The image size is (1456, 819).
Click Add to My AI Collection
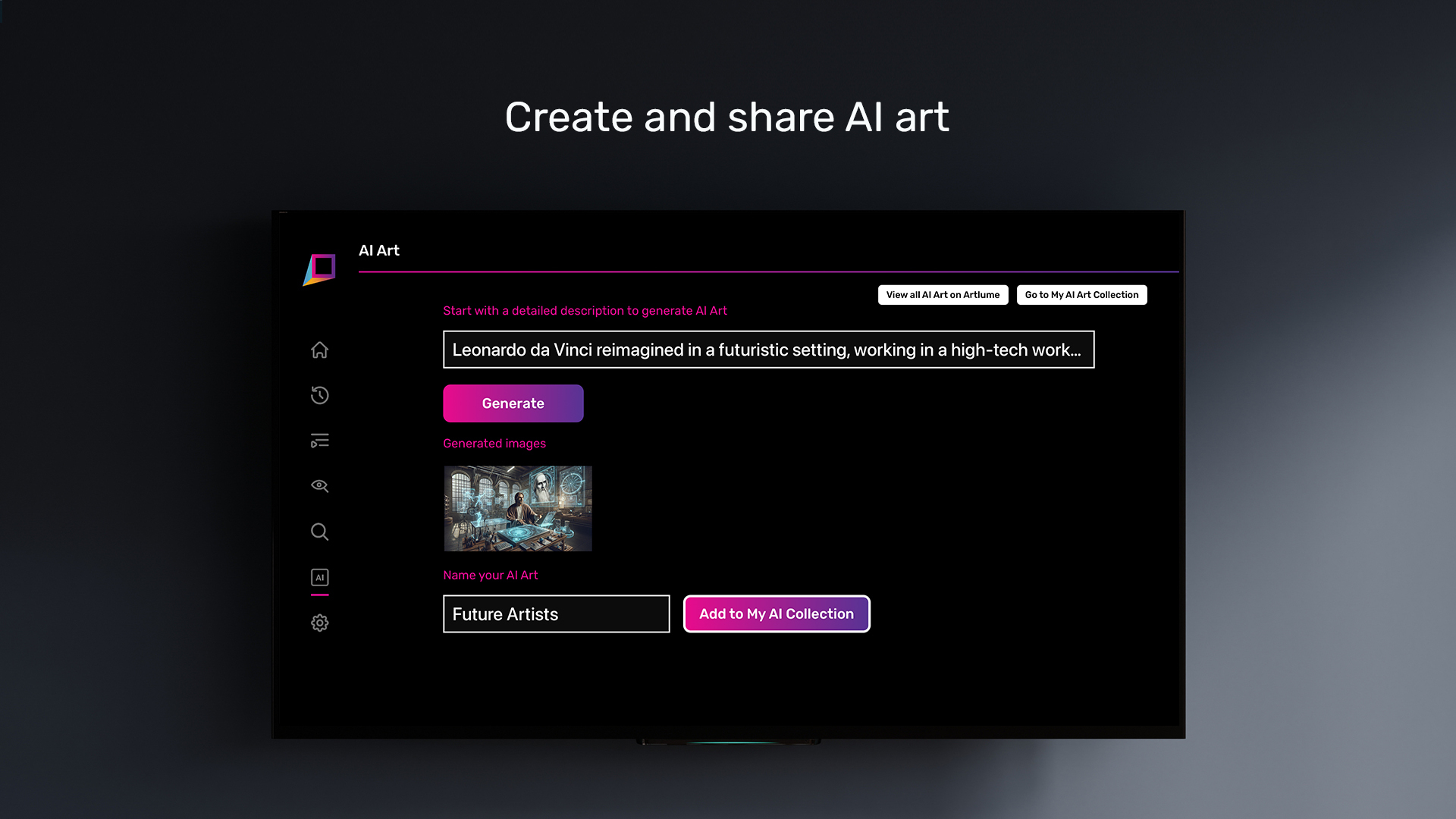coord(777,614)
